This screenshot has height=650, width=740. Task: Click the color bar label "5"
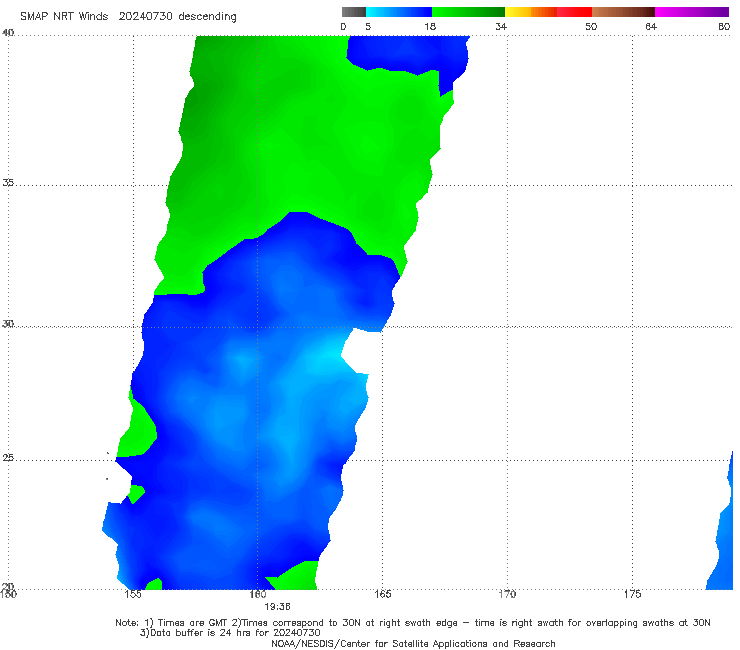tap(368, 27)
